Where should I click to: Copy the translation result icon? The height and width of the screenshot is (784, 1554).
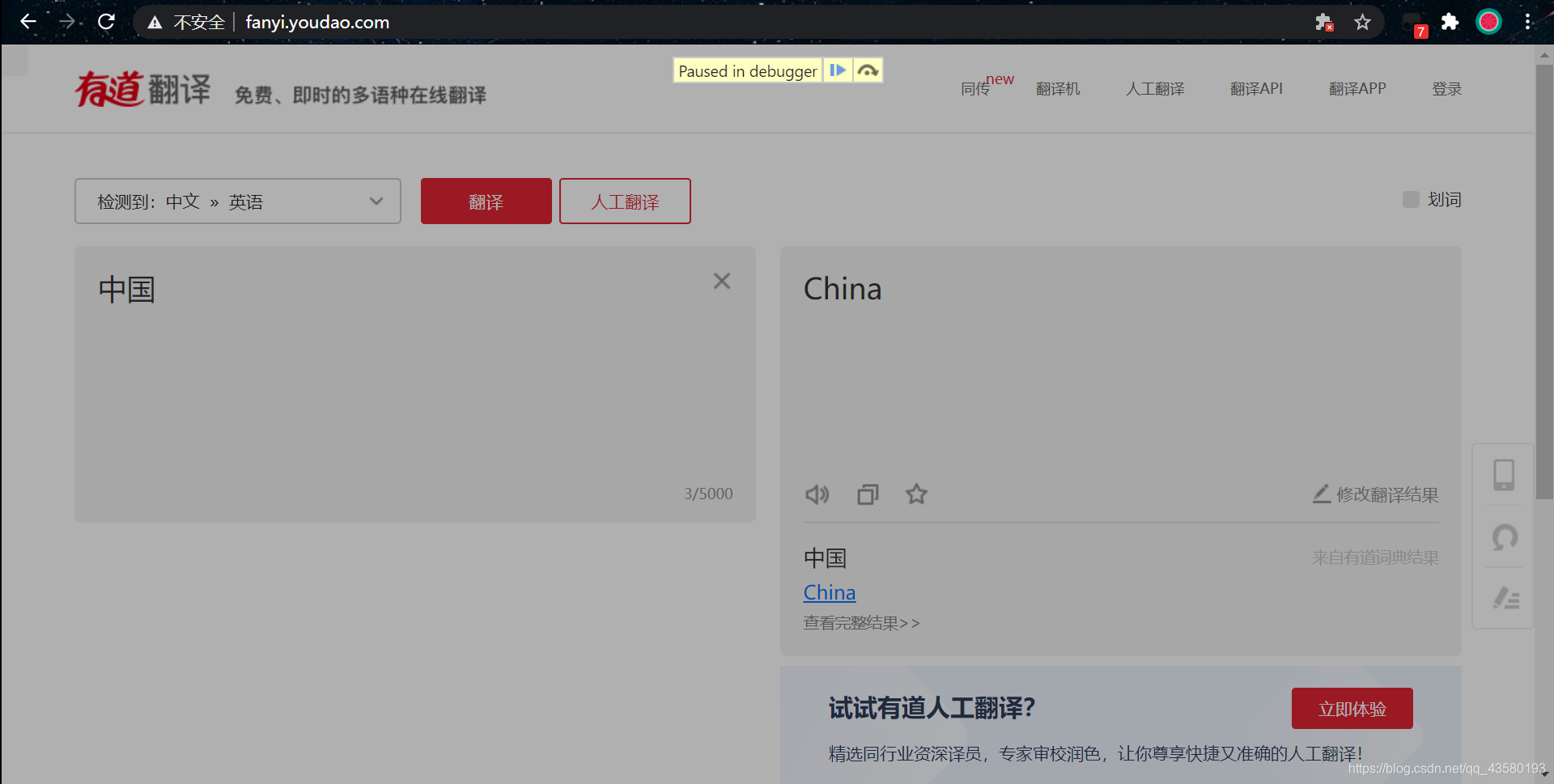click(868, 494)
